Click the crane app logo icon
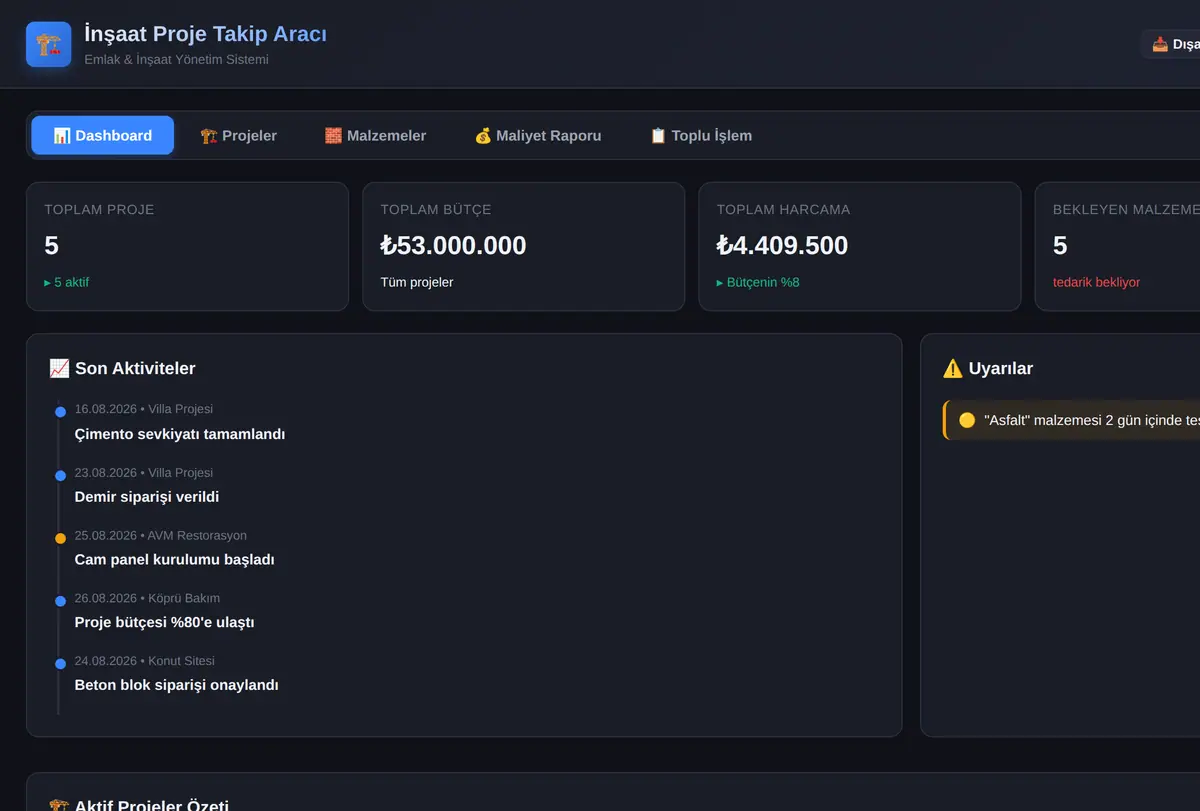Screen dimensions: 1200x811 point(49,44)
